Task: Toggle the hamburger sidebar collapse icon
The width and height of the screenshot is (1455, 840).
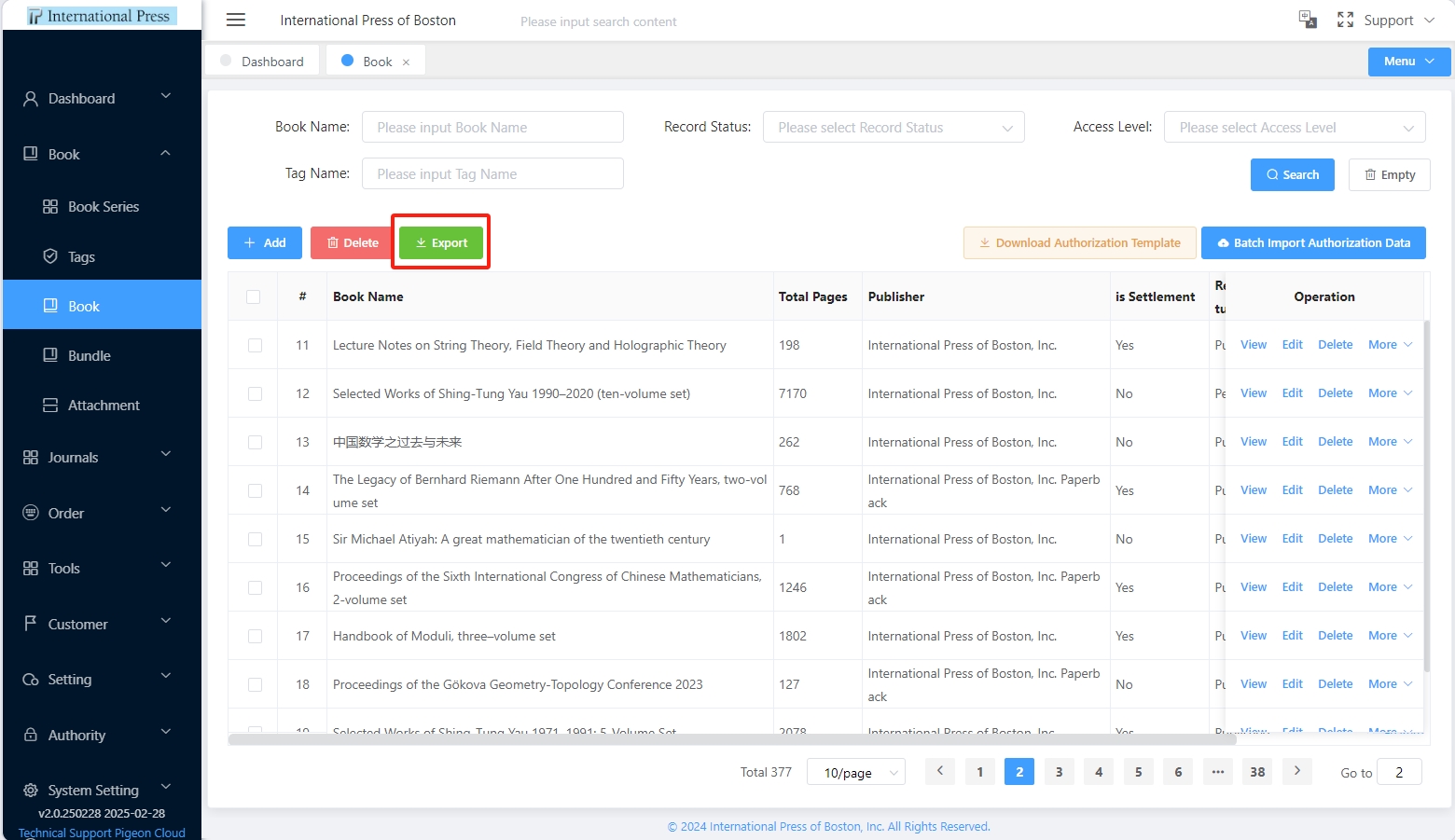Action: (x=236, y=20)
